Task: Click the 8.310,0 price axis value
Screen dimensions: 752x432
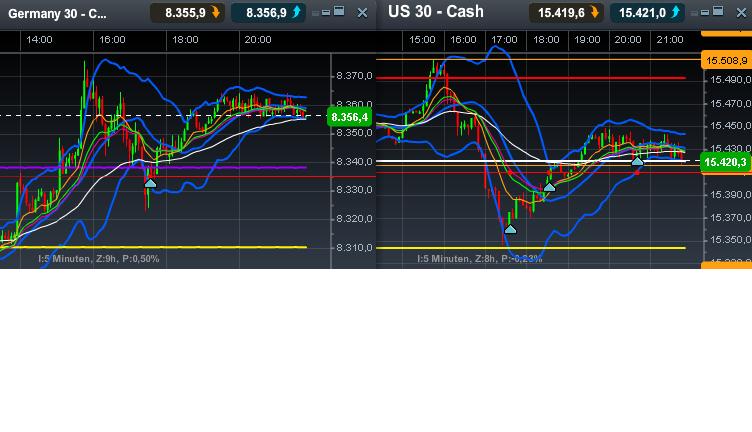Action: pos(354,247)
